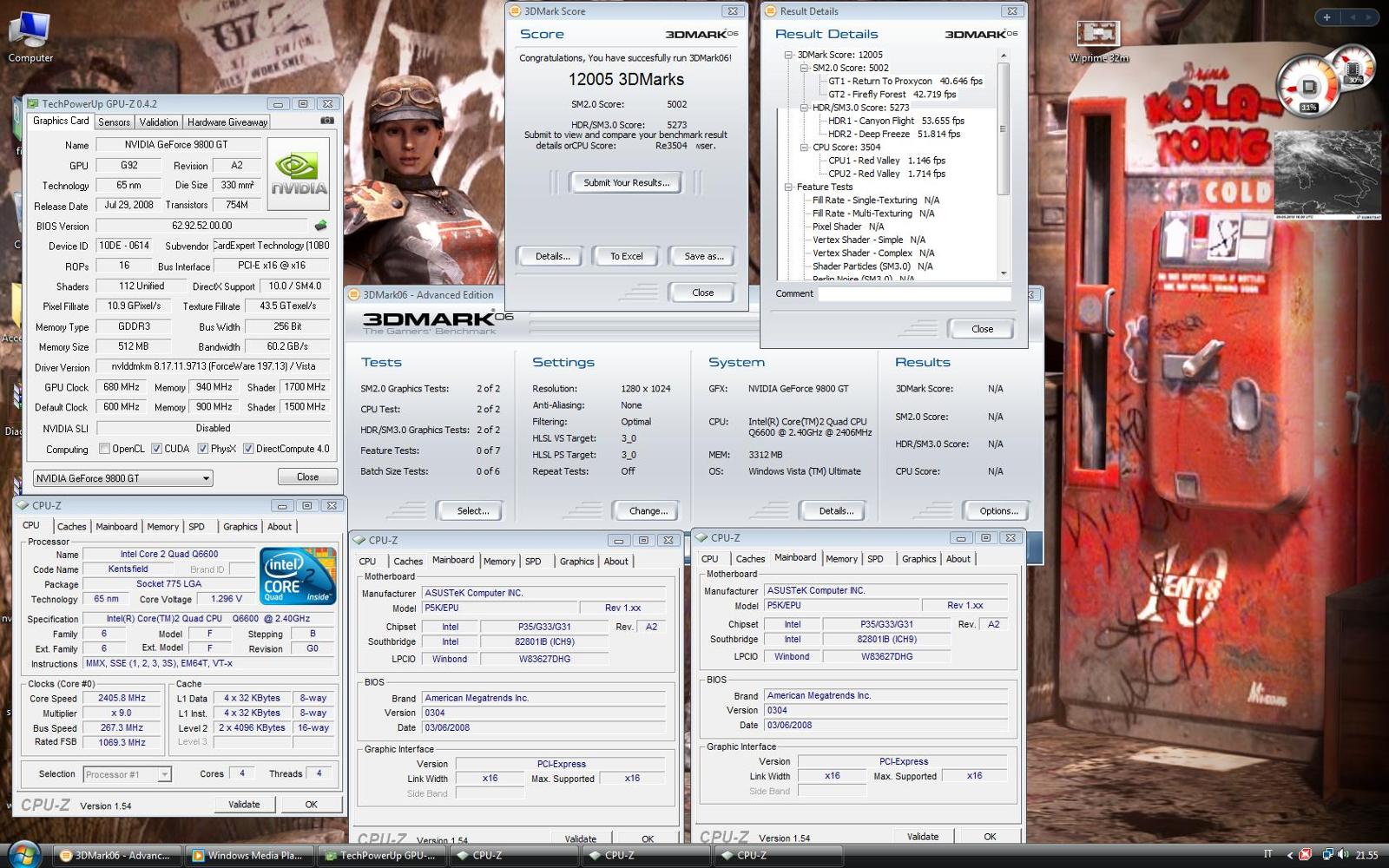Click Submit Your Results button
The width and height of the screenshot is (1389, 868).
click(x=626, y=182)
